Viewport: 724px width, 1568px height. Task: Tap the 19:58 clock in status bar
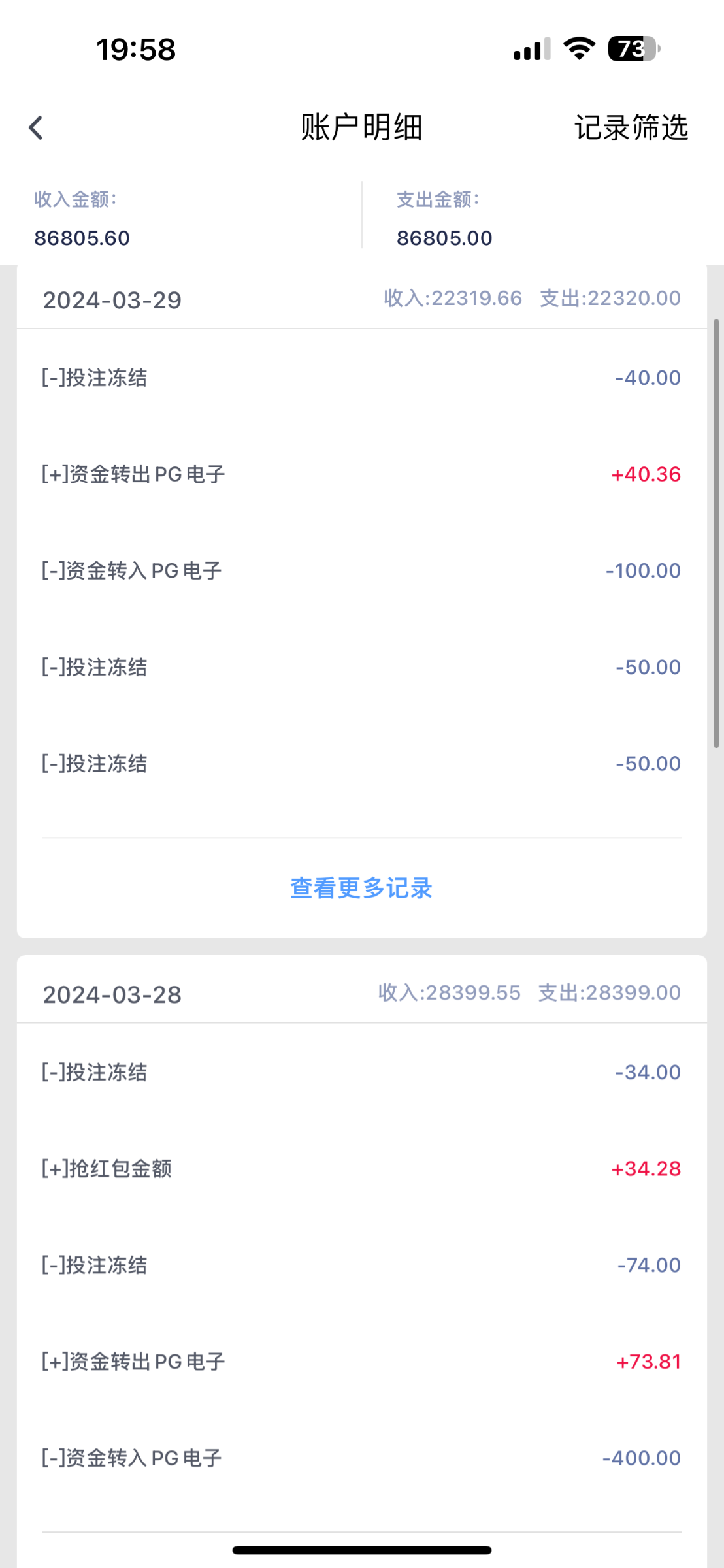(136, 50)
